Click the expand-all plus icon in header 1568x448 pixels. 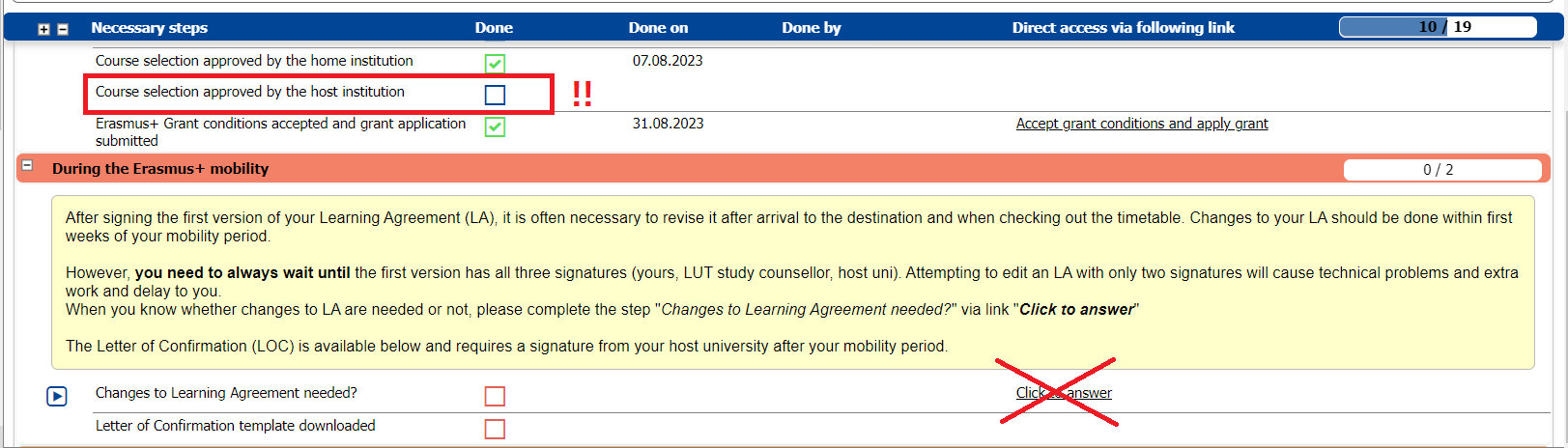(43, 30)
